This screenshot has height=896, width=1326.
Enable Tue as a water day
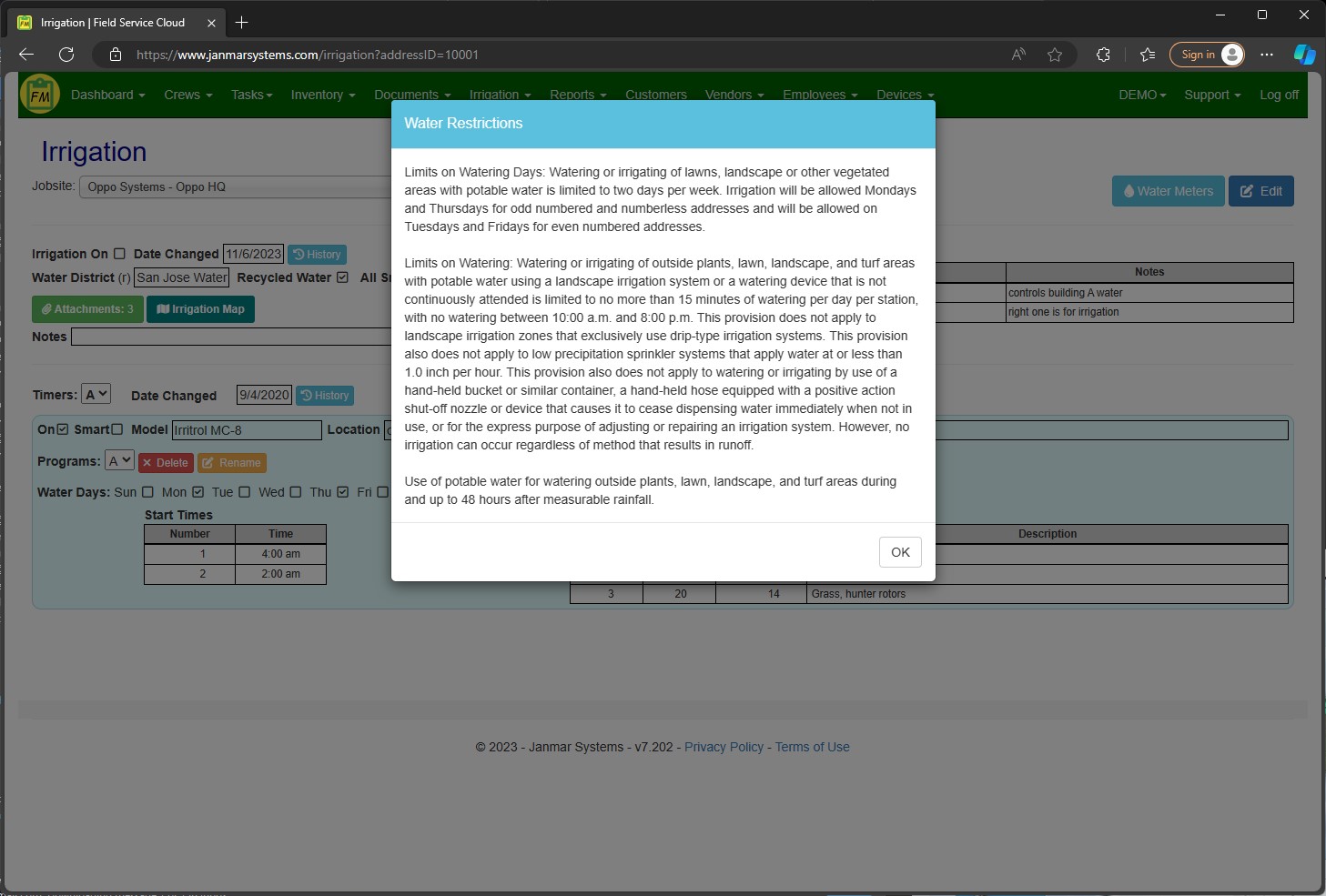pyautogui.click(x=245, y=492)
